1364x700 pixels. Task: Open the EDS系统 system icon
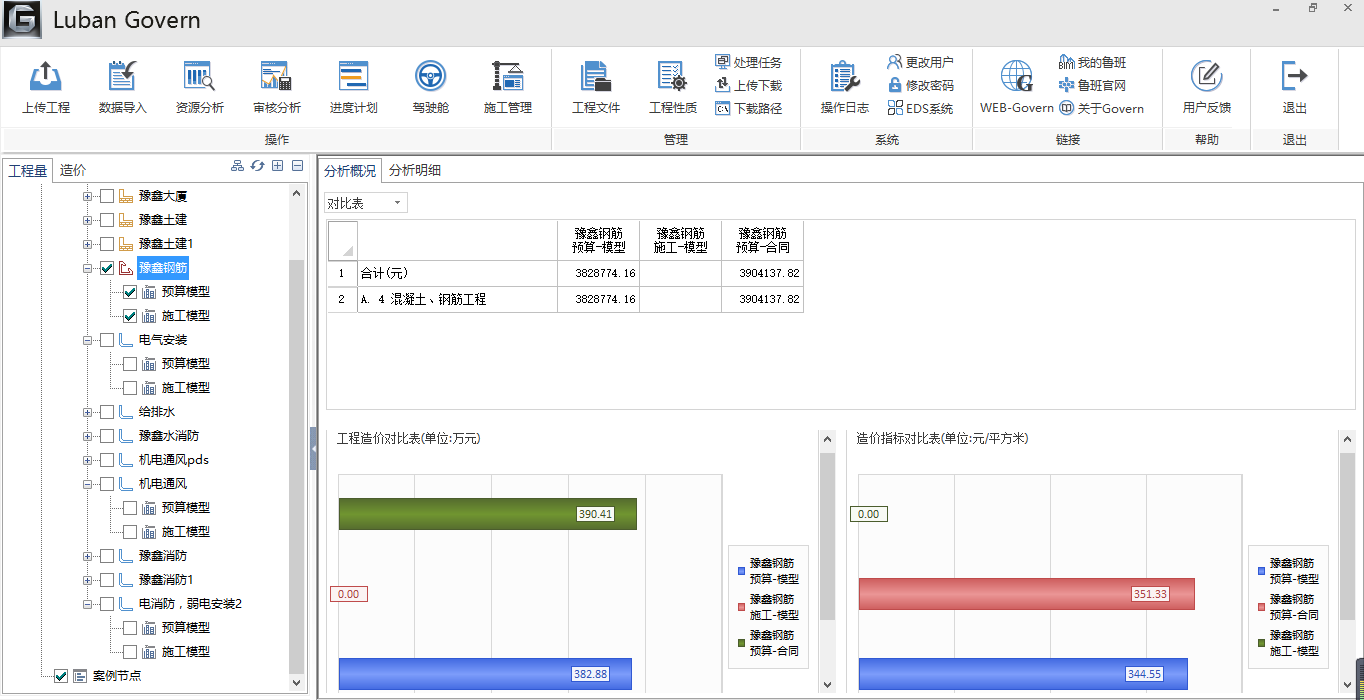[895, 108]
